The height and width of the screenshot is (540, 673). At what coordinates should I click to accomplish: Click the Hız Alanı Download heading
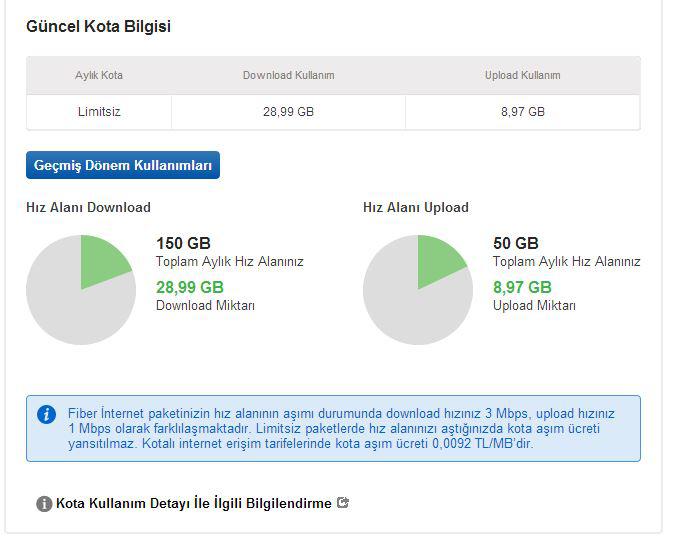coord(88,208)
